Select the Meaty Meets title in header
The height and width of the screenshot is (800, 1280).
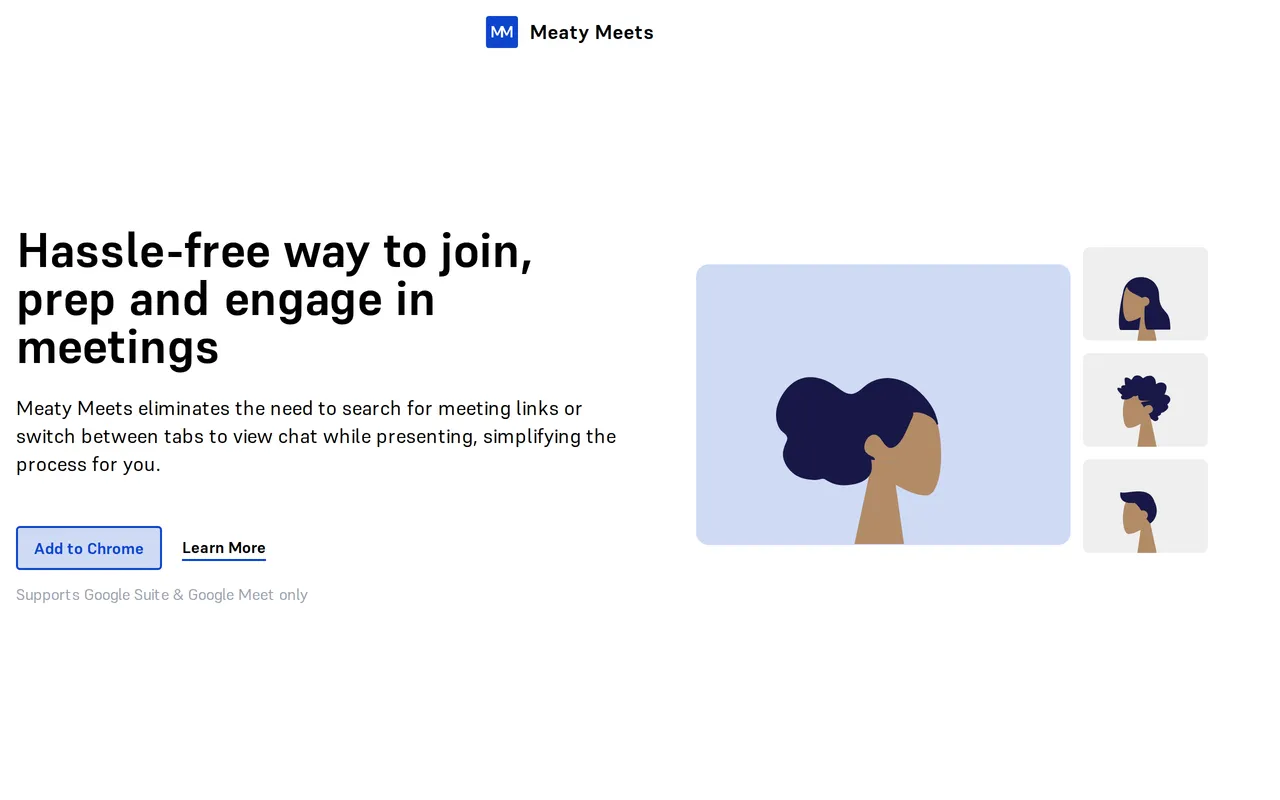[591, 32]
